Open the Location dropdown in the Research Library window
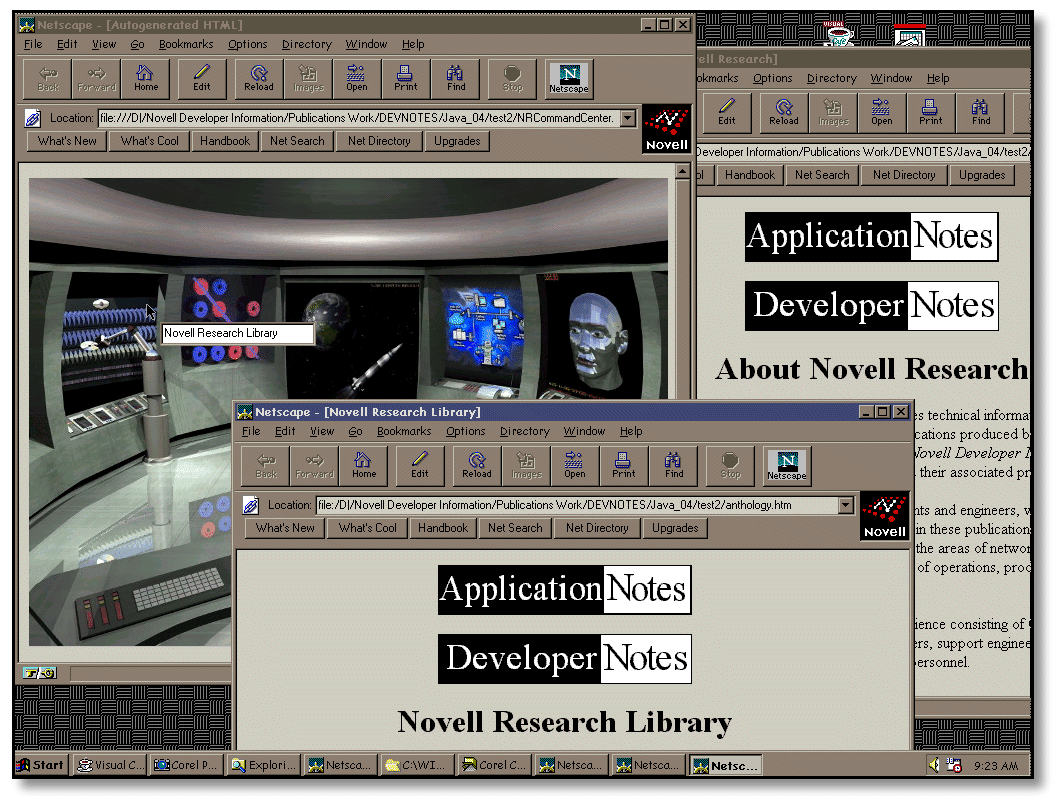Image resolution: width=1059 pixels, height=803 pixels. point(846,505)
